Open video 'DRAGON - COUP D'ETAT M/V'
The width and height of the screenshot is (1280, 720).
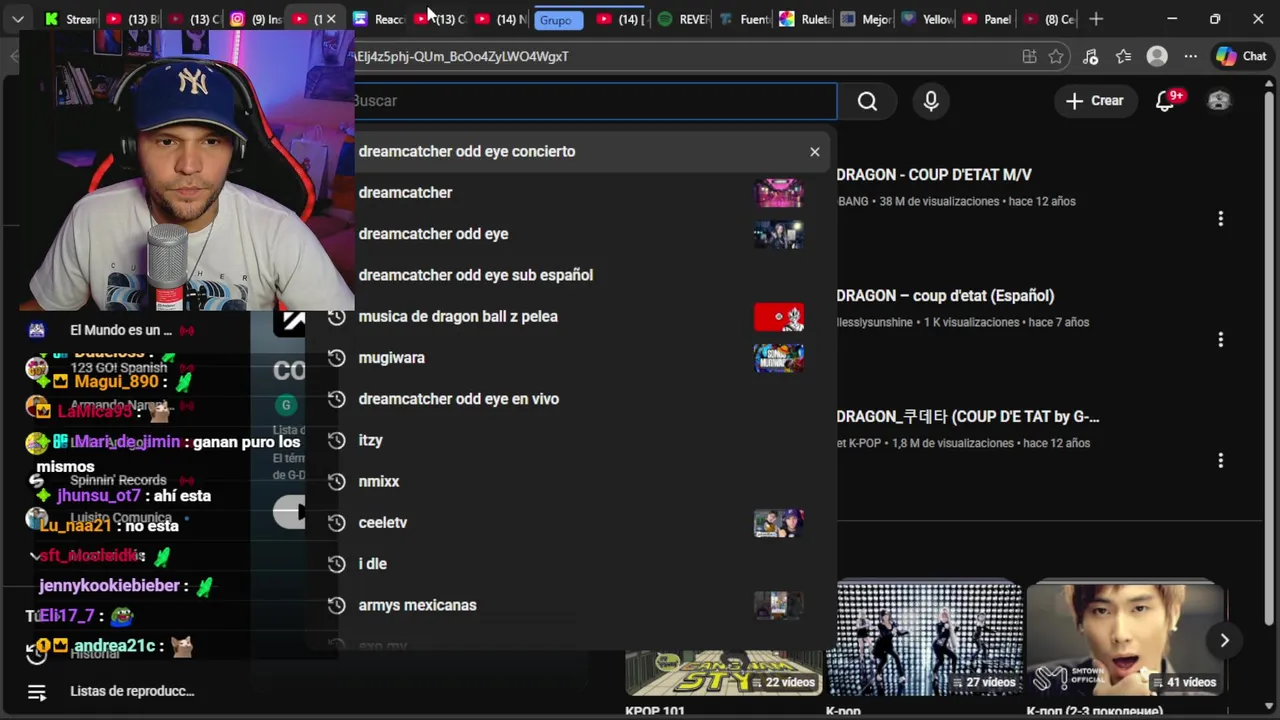tap(934, 175)
